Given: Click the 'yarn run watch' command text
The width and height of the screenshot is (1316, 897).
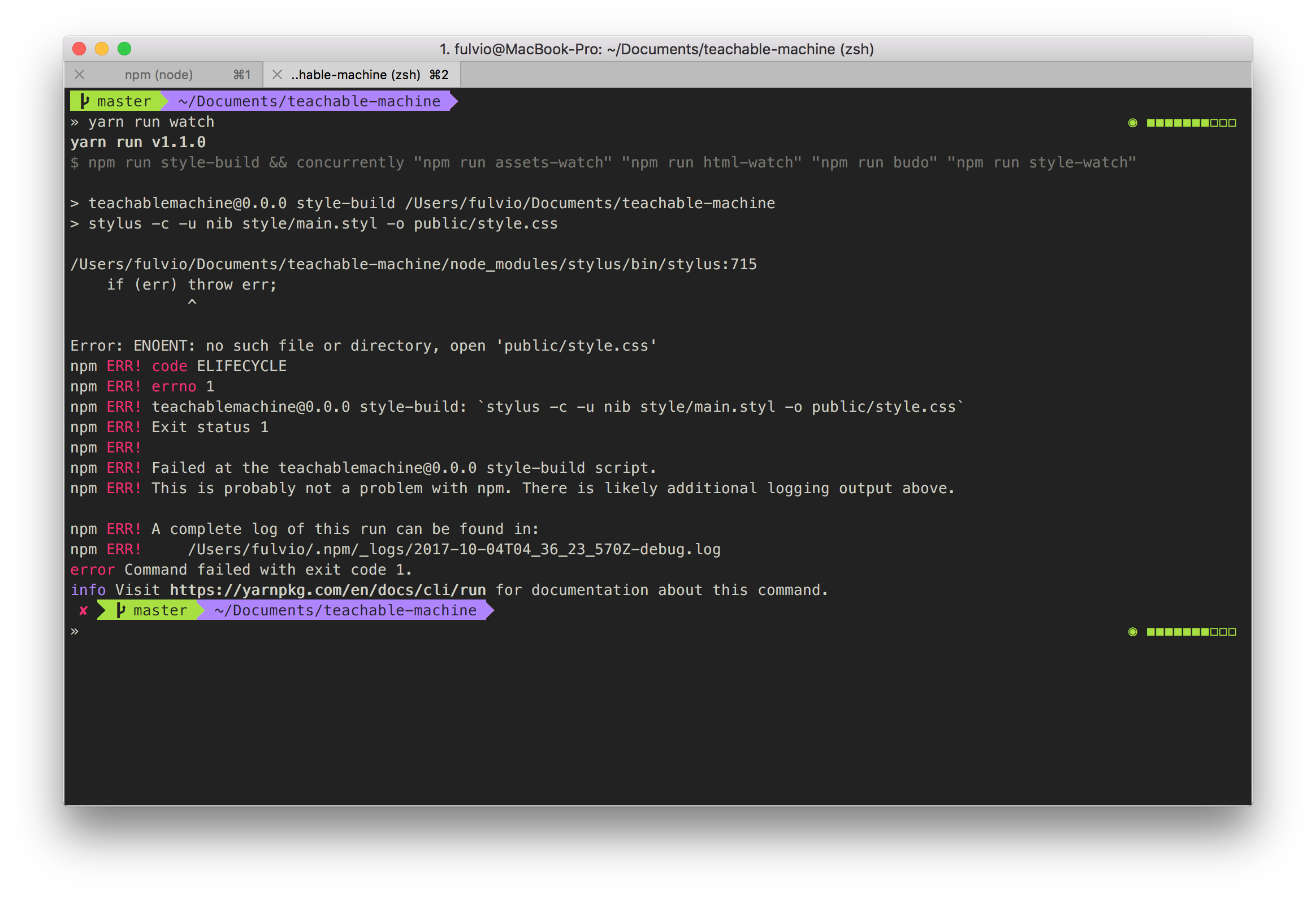Looking at the screenshot, I should click(151, 122).
